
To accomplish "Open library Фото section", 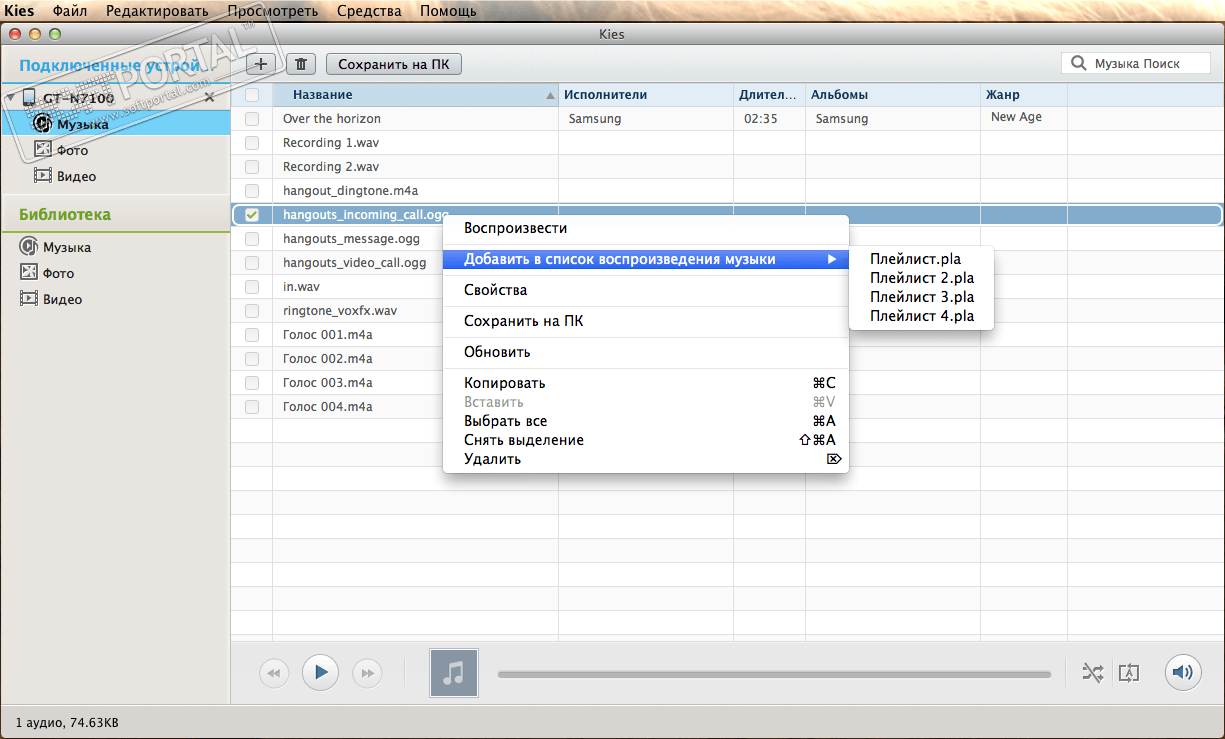I will [x=58, y=273].
